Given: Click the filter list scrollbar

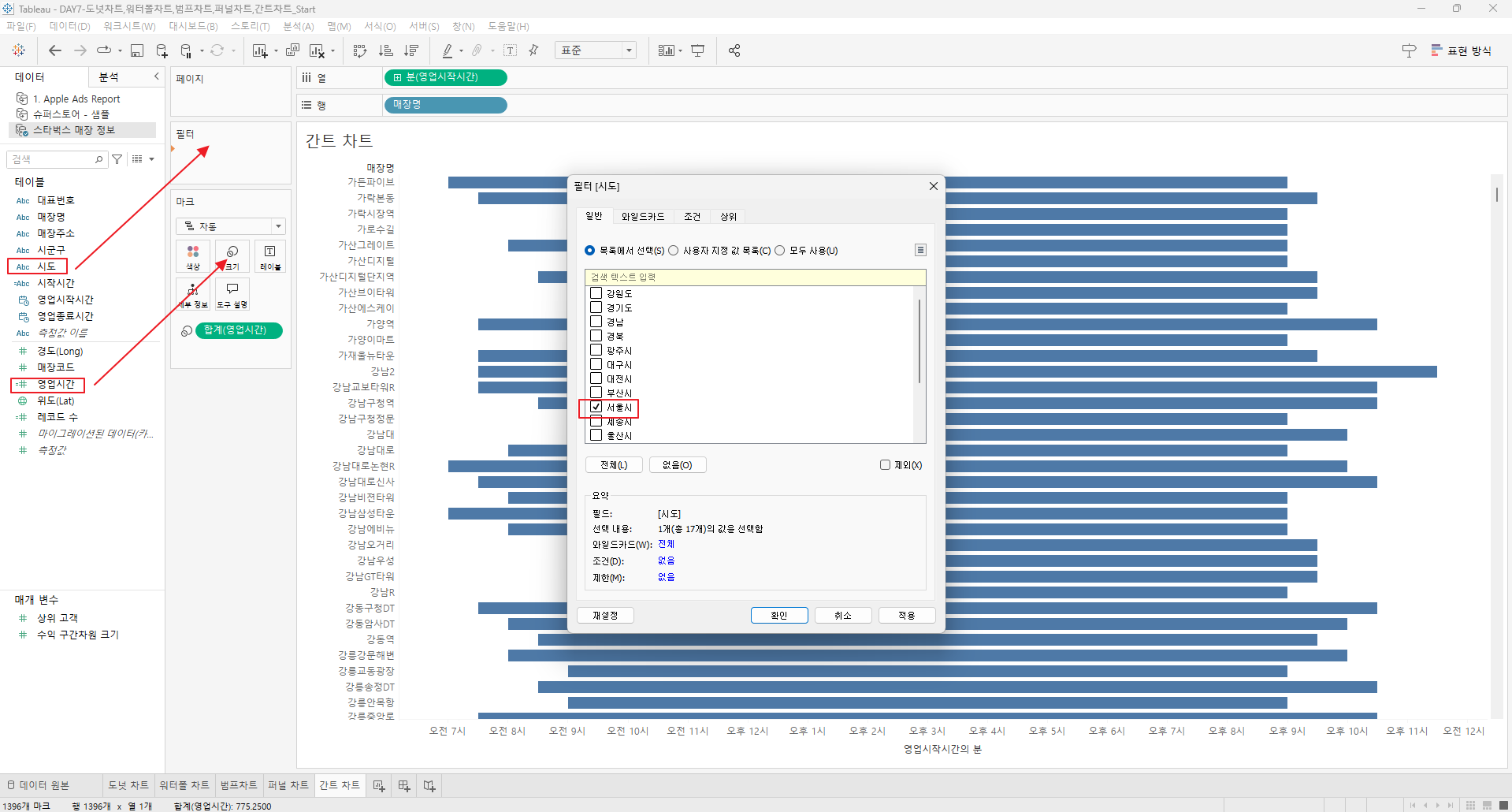Looking at the screenshot, I should pos(919,341).
